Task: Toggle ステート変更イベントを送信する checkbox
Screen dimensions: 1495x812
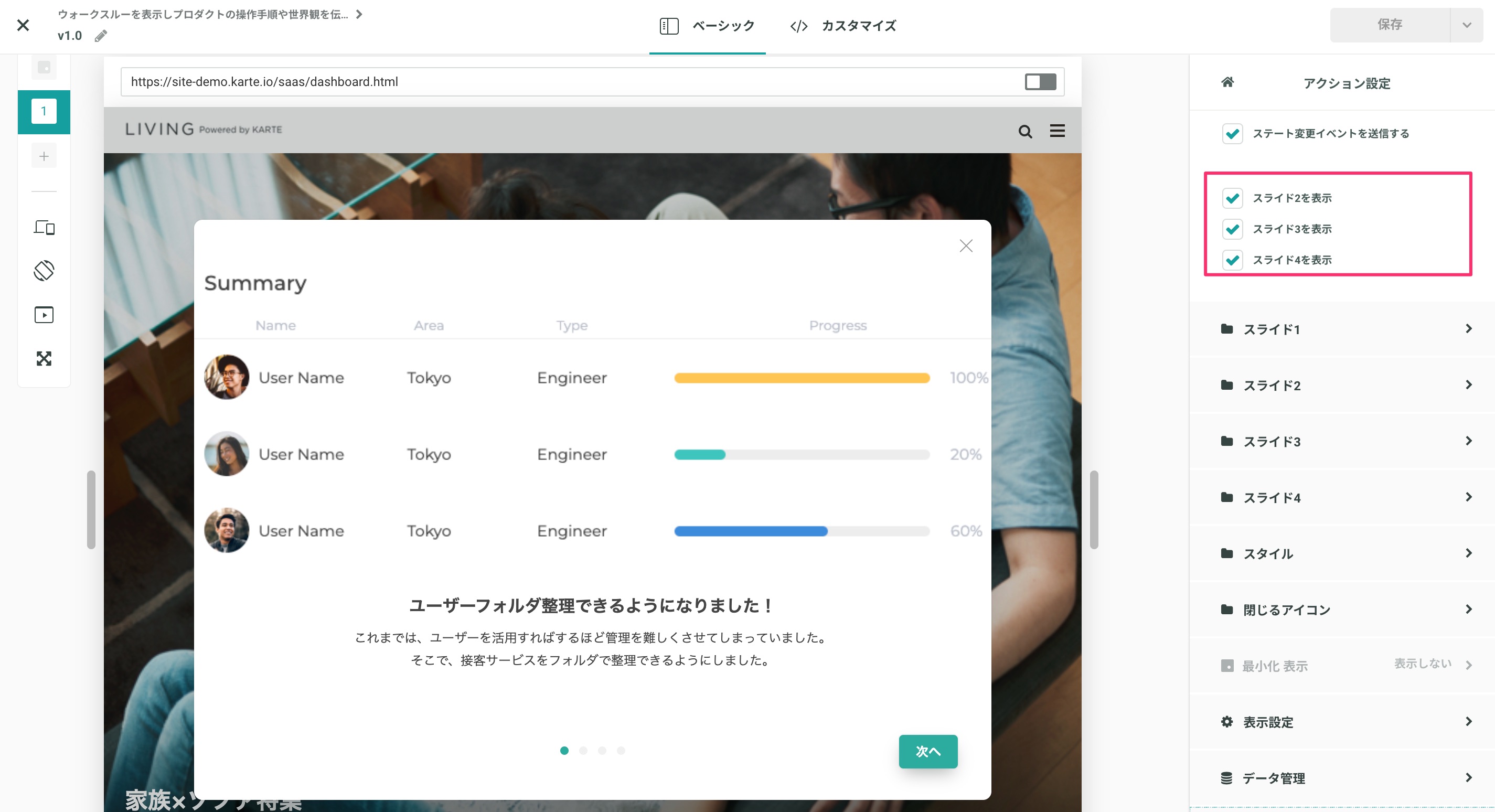Action: click(x=1232, y=133)
